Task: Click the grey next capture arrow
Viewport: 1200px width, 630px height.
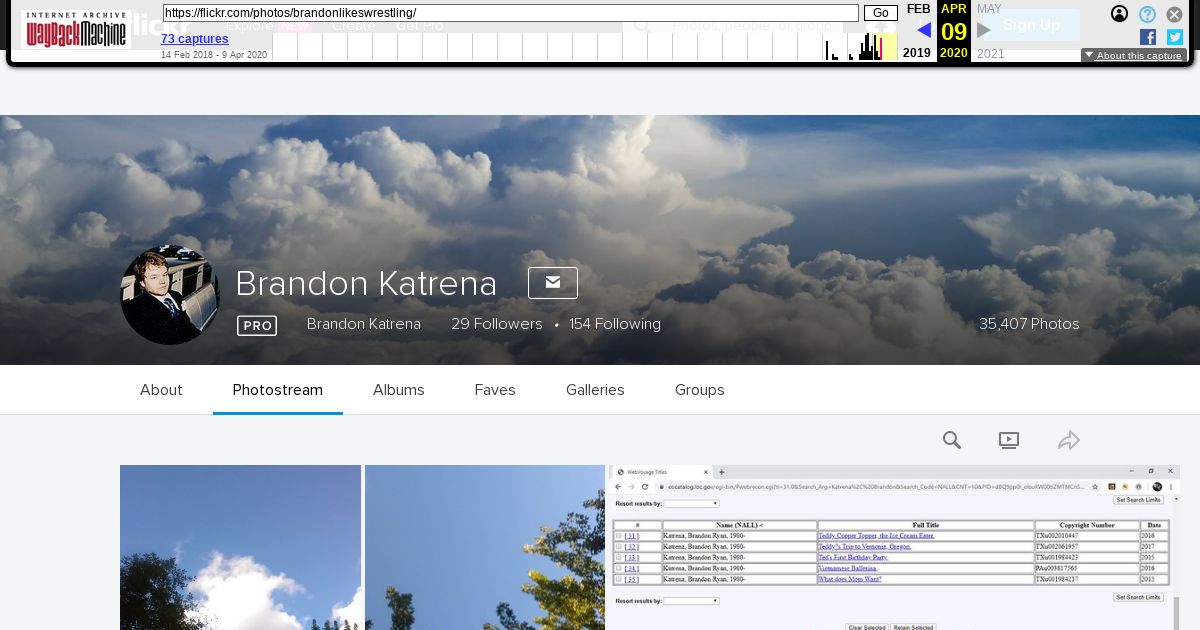Action: pyautogui.click(x=984, y=30)
